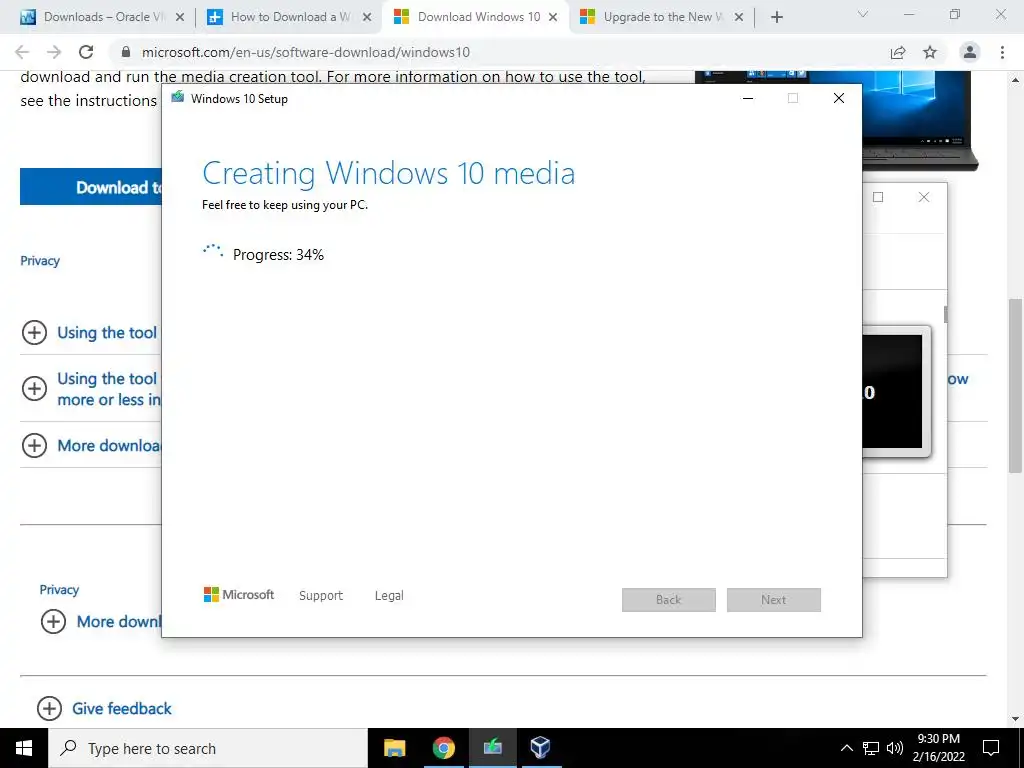This screenshot has height=768, width=1024.
Task: Open Legal link in Windows 10 Setup
Action: coord(389,596)
